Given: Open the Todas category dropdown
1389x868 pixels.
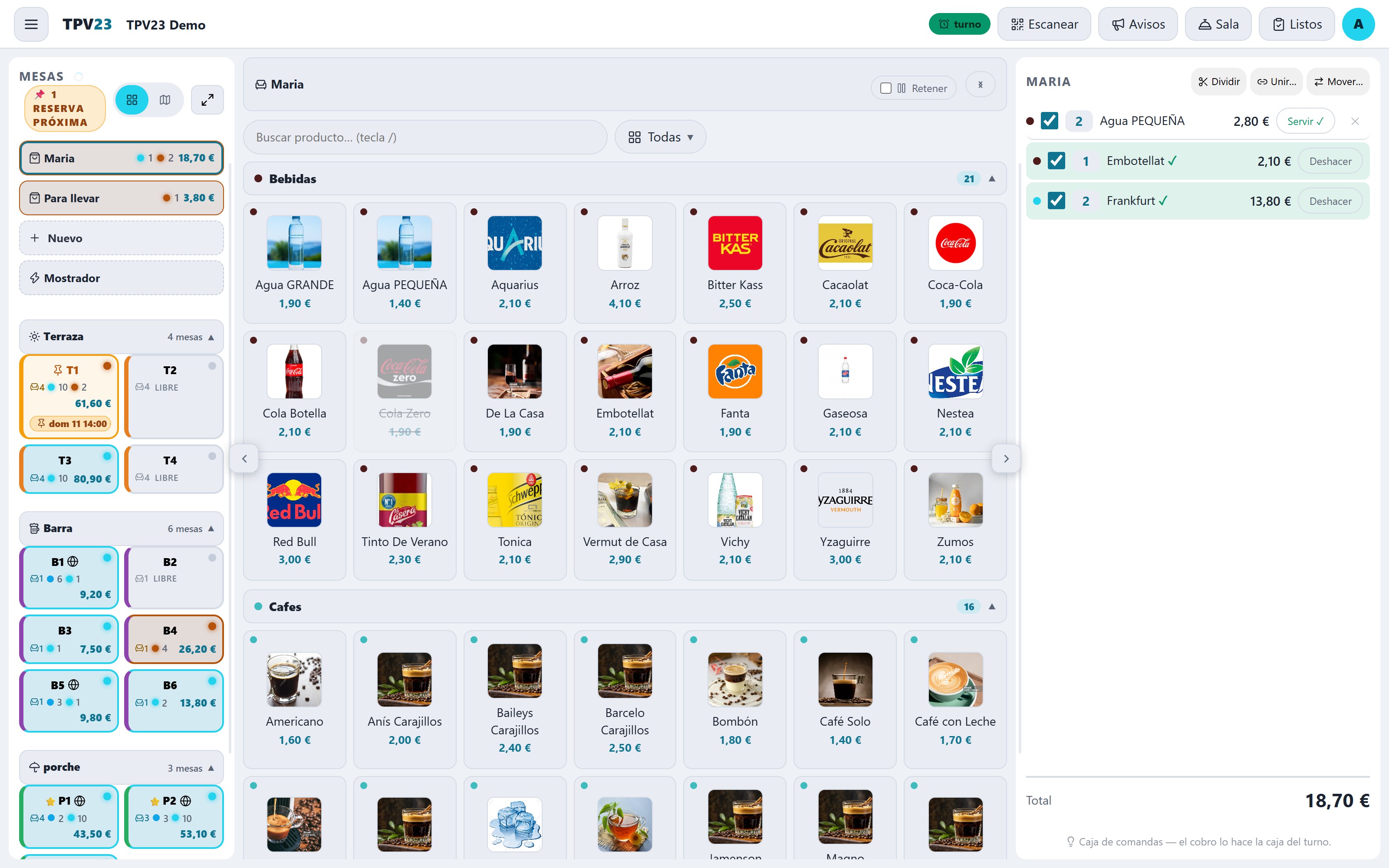Looking at the screenshot, I should pos(660,137).
